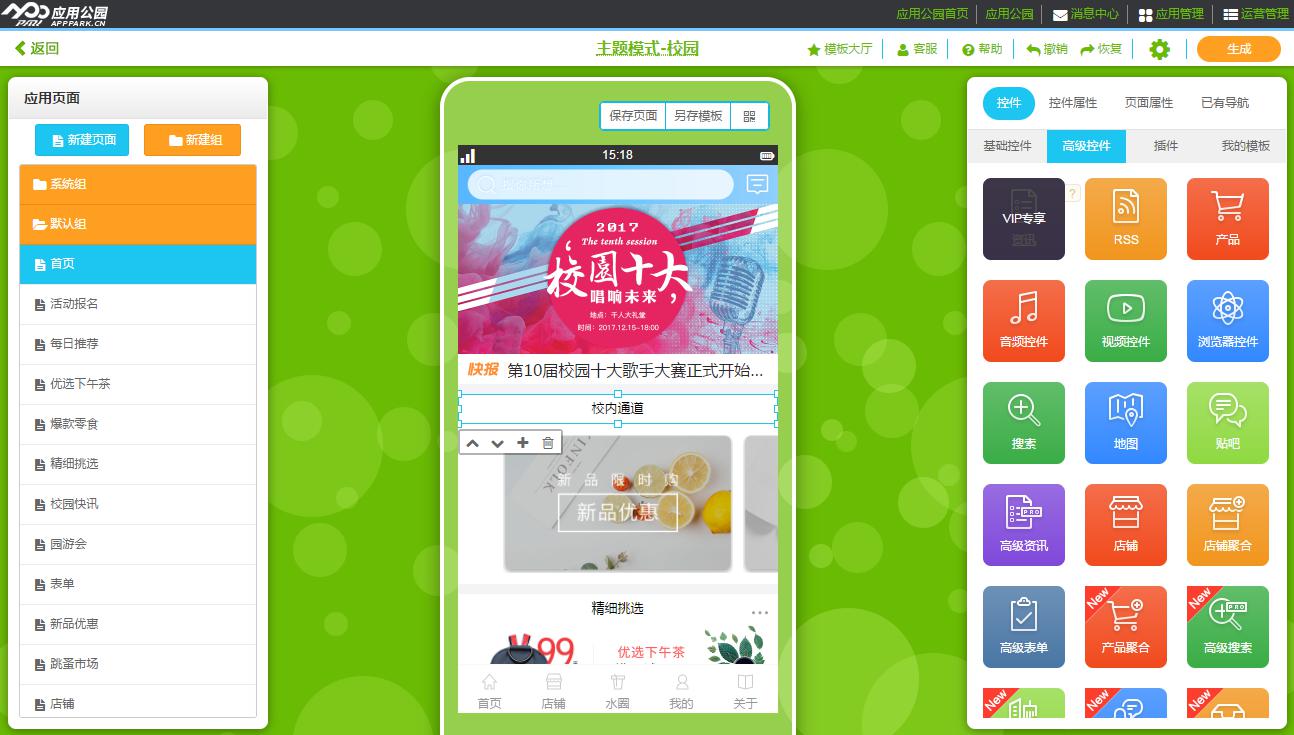Pick the map widget
The width and height of the screenshot is (1294, 735).
[1125, 422]
